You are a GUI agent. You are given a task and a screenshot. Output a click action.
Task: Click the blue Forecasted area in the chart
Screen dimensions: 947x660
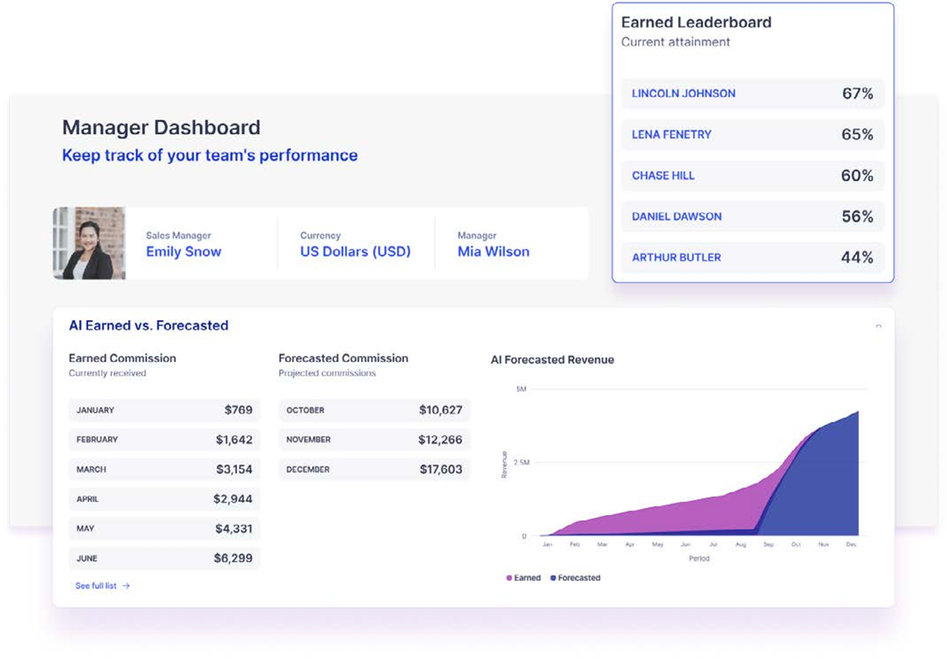[x=821, y=489]
